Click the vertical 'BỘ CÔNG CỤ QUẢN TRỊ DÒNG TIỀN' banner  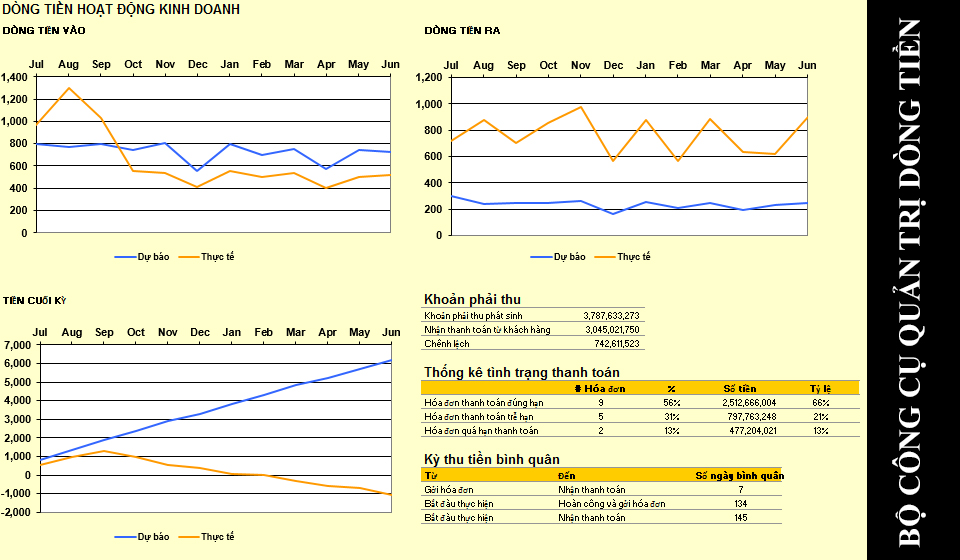click(x=910, y=282)
